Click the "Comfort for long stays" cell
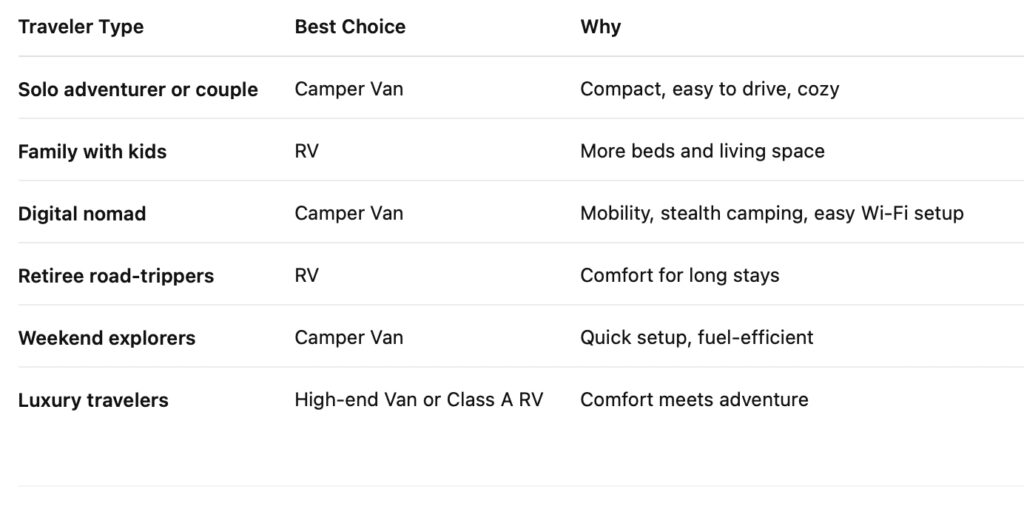The width and height of the screenshot is (1024, 506). (679, 275)
